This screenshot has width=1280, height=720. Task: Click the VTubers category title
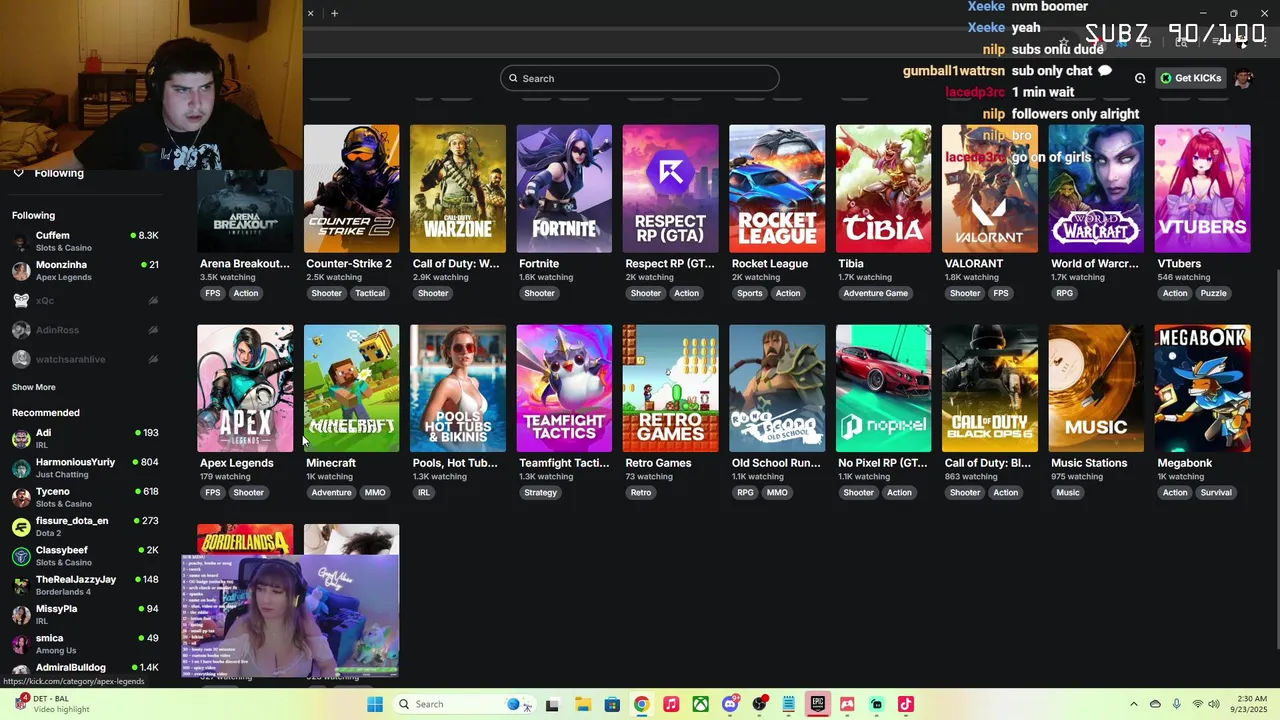1179,264
